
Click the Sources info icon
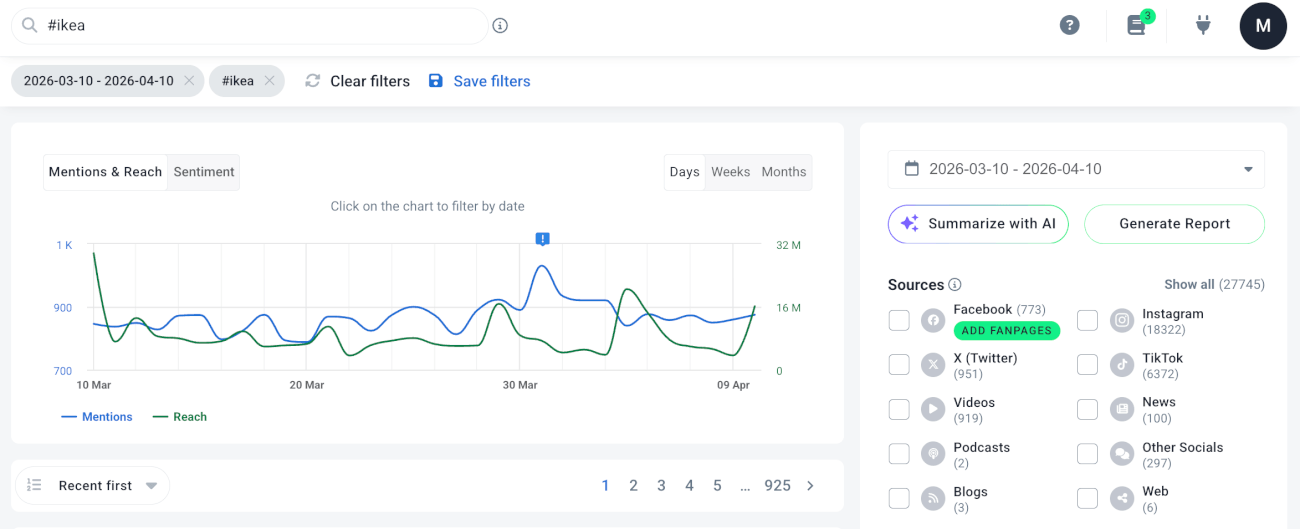(955, 285)
